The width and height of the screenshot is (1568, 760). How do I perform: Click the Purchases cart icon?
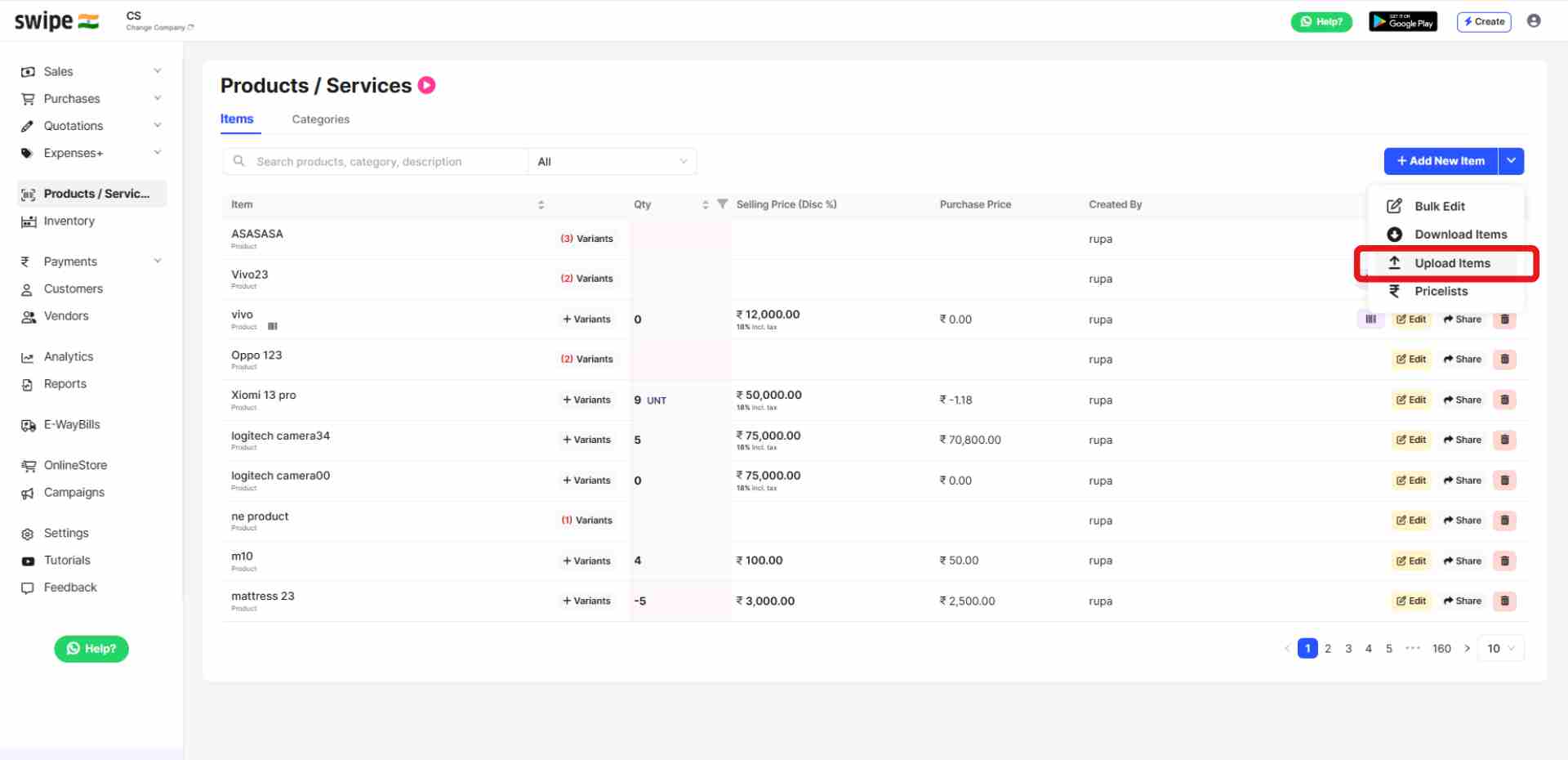click(28, 99)
